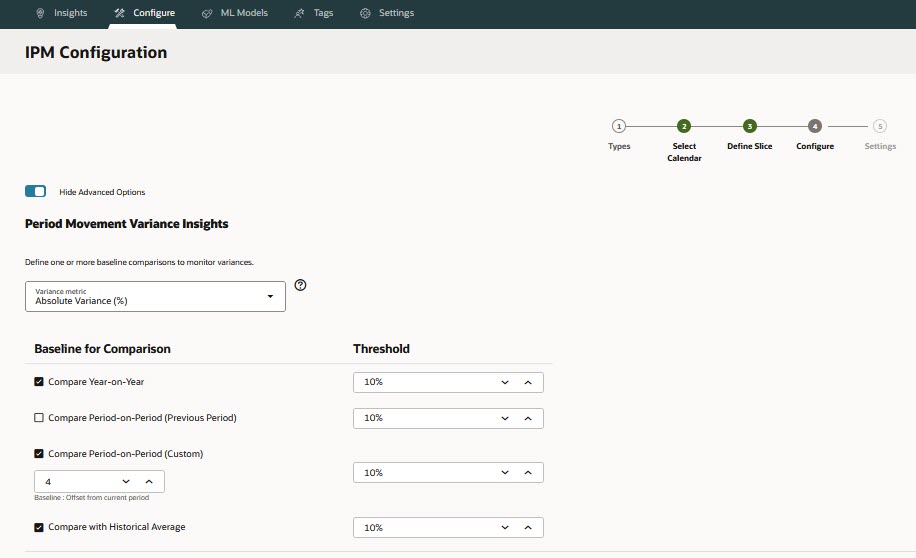Uncheck Compare with Historical Average checkbox

tap(39, 527)
